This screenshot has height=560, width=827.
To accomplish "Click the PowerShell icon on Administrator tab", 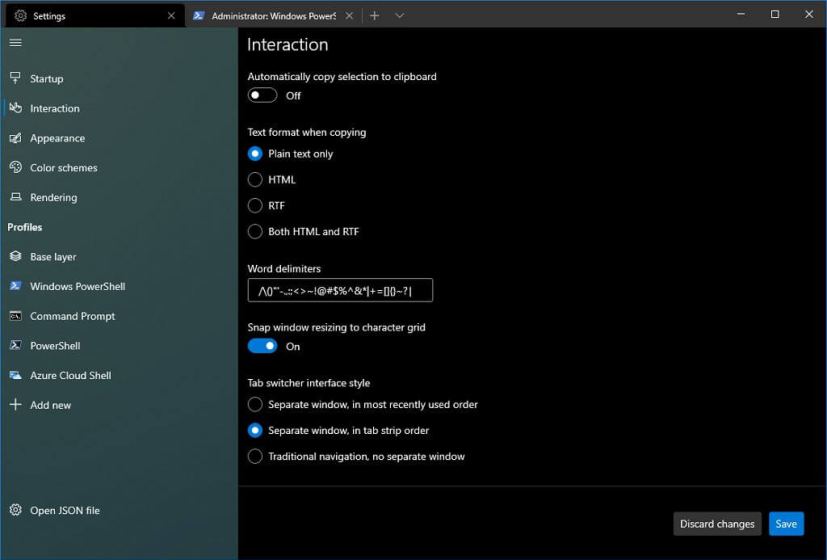I will click(198, 16).
